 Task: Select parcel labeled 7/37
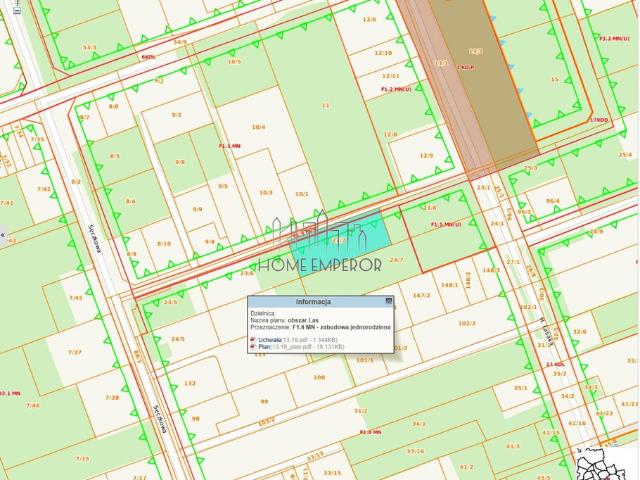(75, 352)
